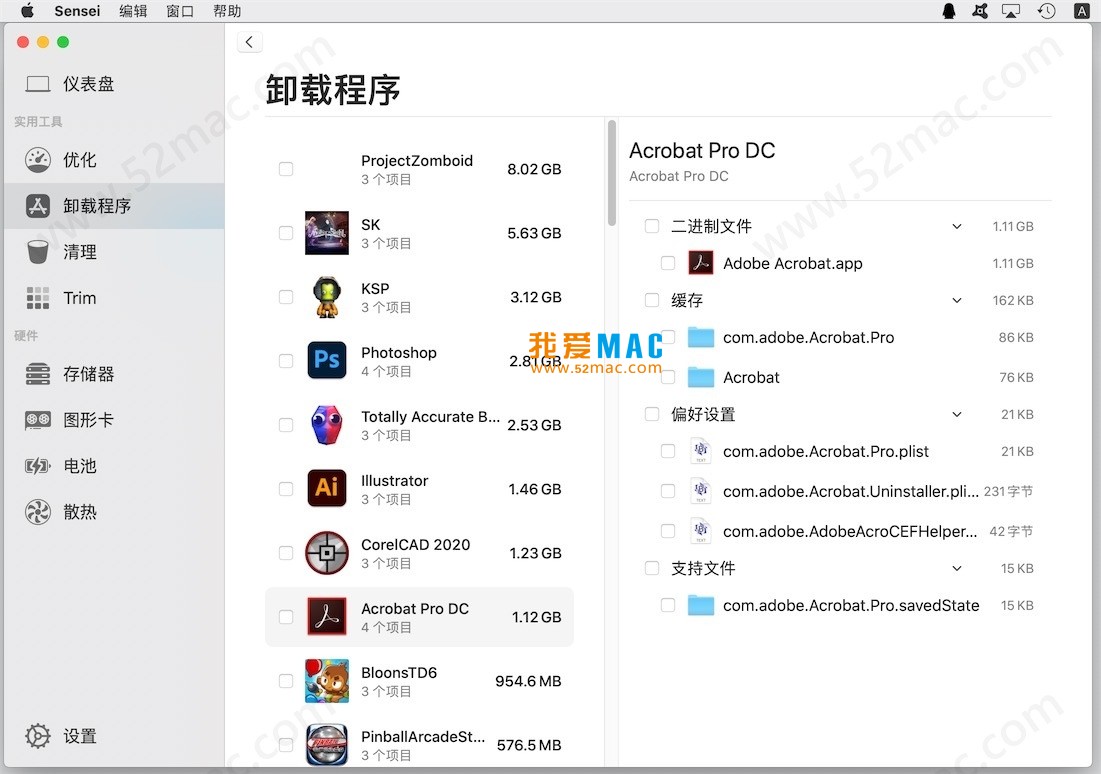Select the Totally Accurate B... row label
This screenshot has width=1101, height=774.
pos(430,416)
